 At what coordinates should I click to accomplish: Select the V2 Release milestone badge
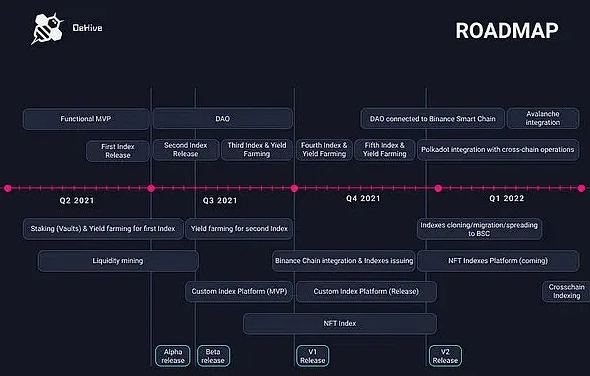(445, 356)
